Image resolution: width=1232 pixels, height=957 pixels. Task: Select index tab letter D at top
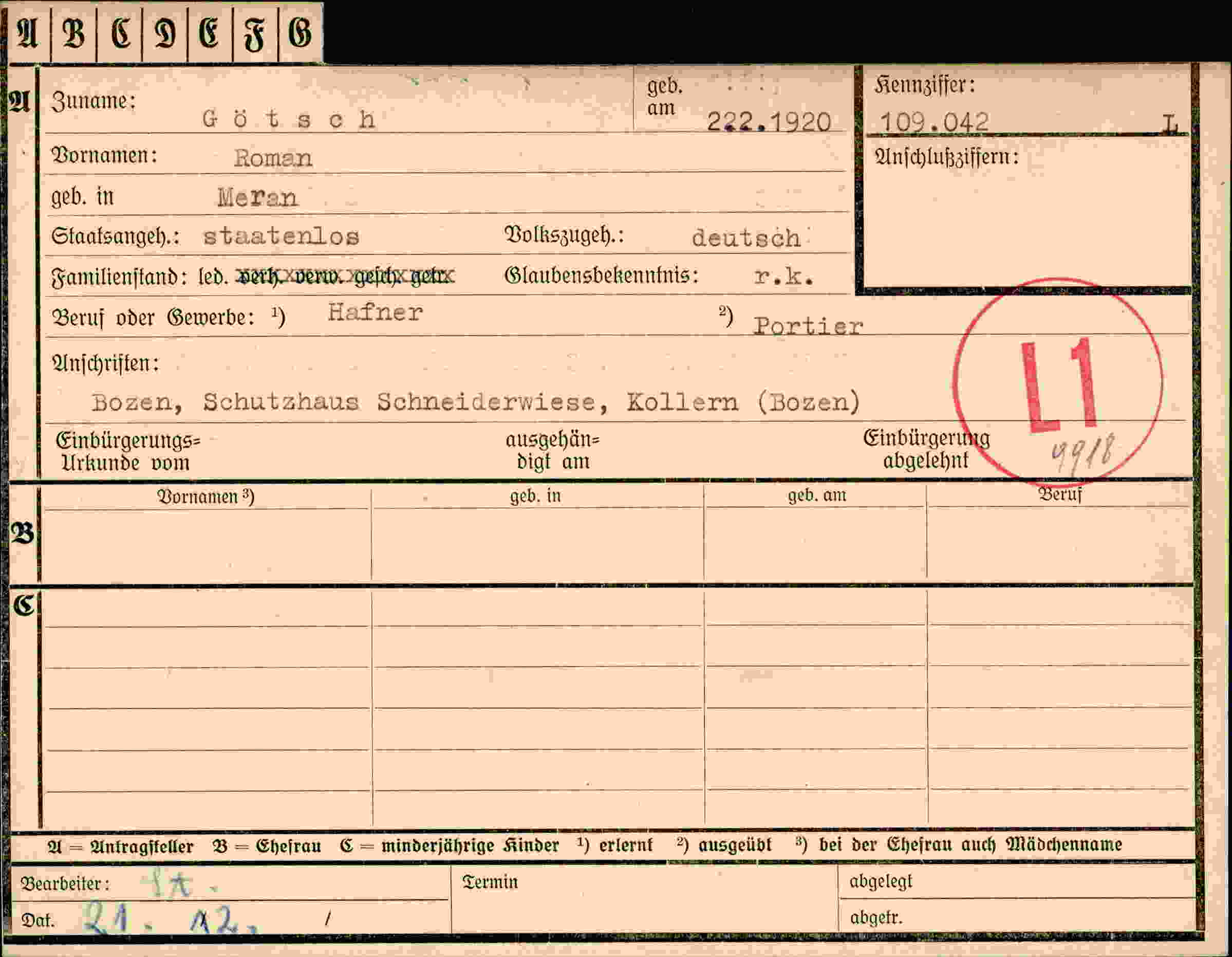(x=165, y=33)
